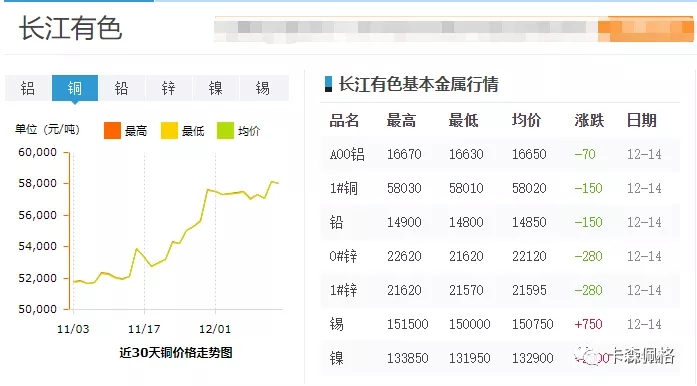Click the 近30天铜价格走势图 chart caption
The image size is (697, 386).
click(x=176, y=353)
